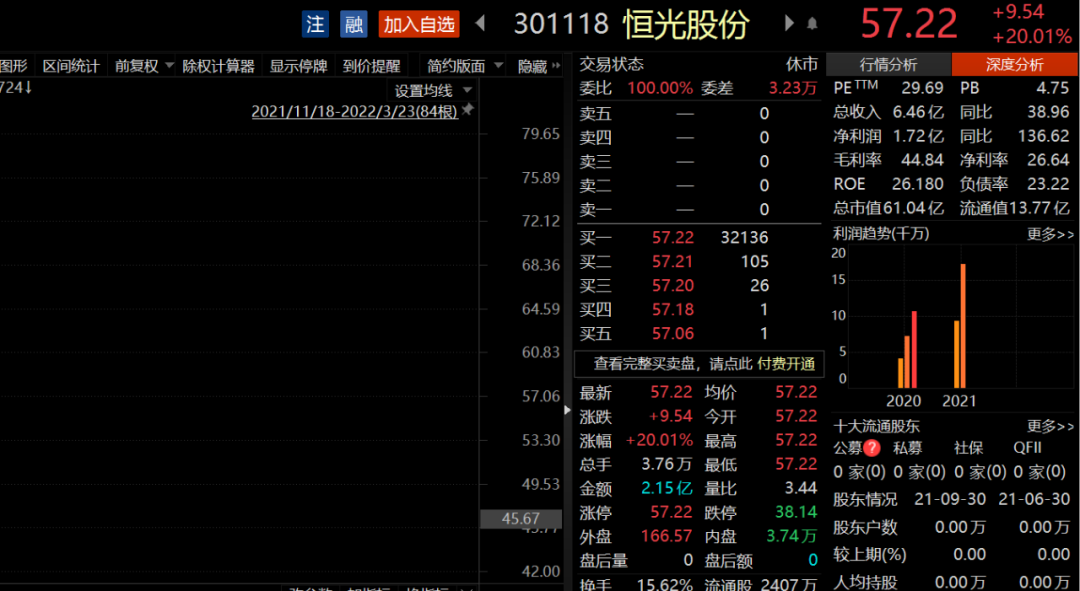The height and width of the screenshot is (591, 1080).
Task: Click 2020 profit bars in chart
Action: point(907,350)
